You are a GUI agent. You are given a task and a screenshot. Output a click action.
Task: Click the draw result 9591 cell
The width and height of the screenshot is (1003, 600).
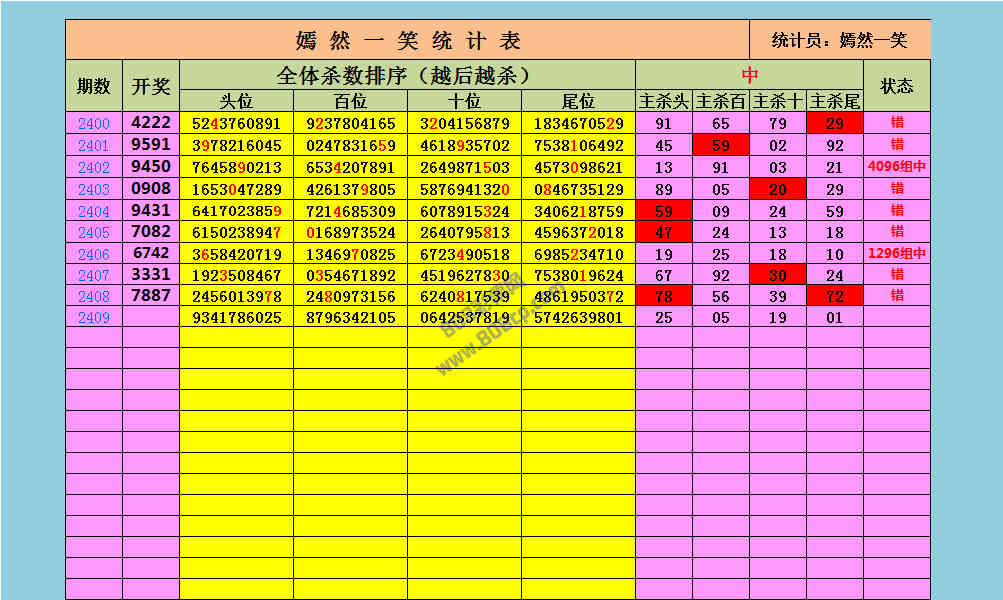coord(151,145)
